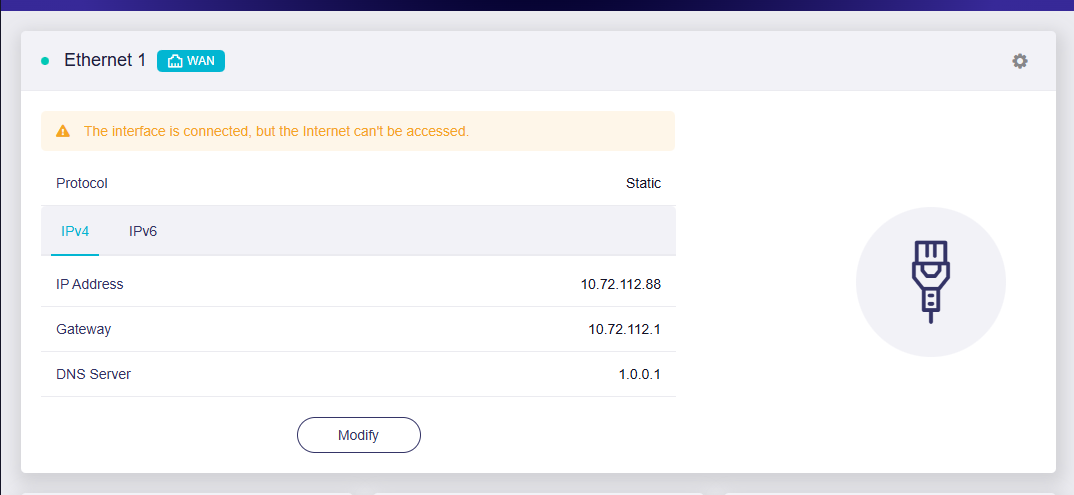The image size is (1074, 495).
Task: Click the WAN text in badge
Action: (201, 61)
